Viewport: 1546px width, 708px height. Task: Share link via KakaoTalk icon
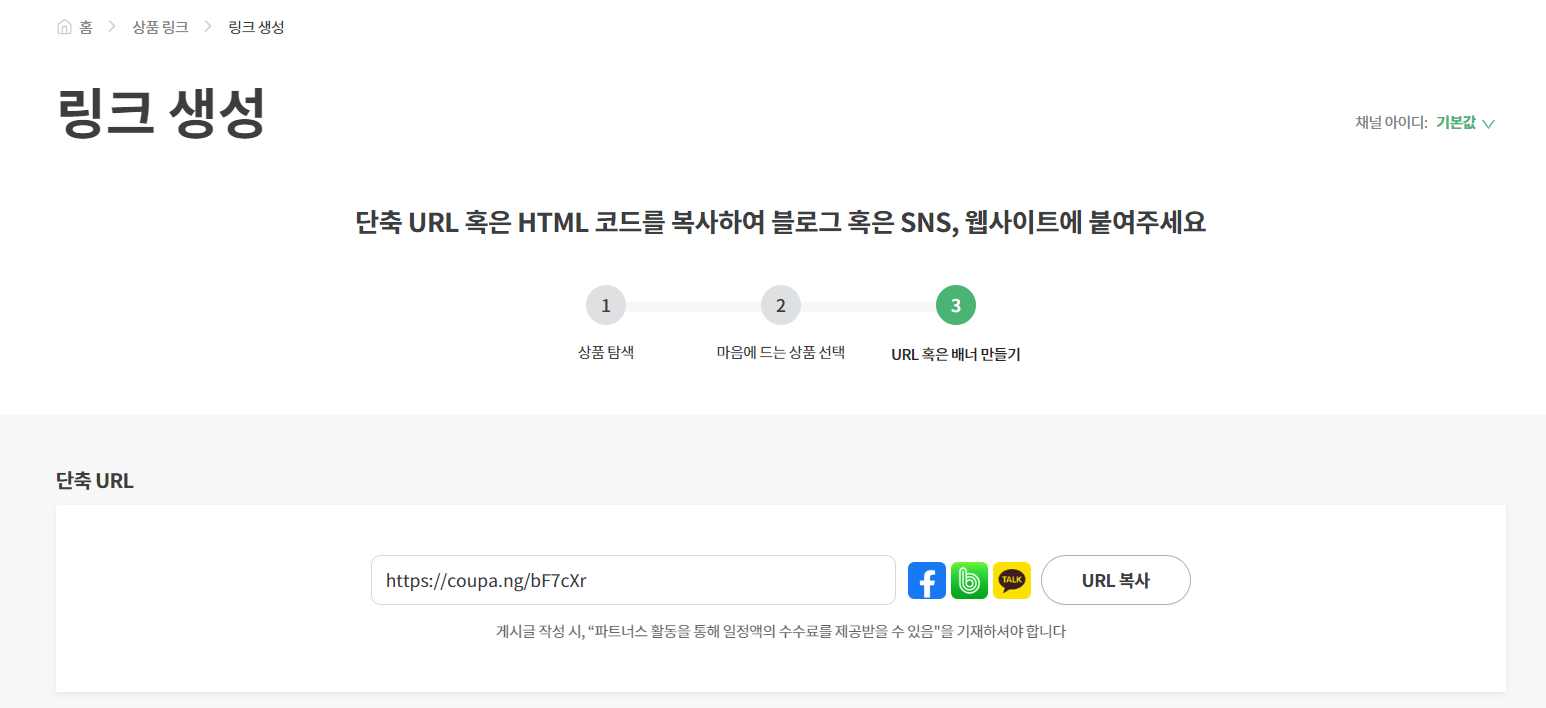tap(1012, 581)
